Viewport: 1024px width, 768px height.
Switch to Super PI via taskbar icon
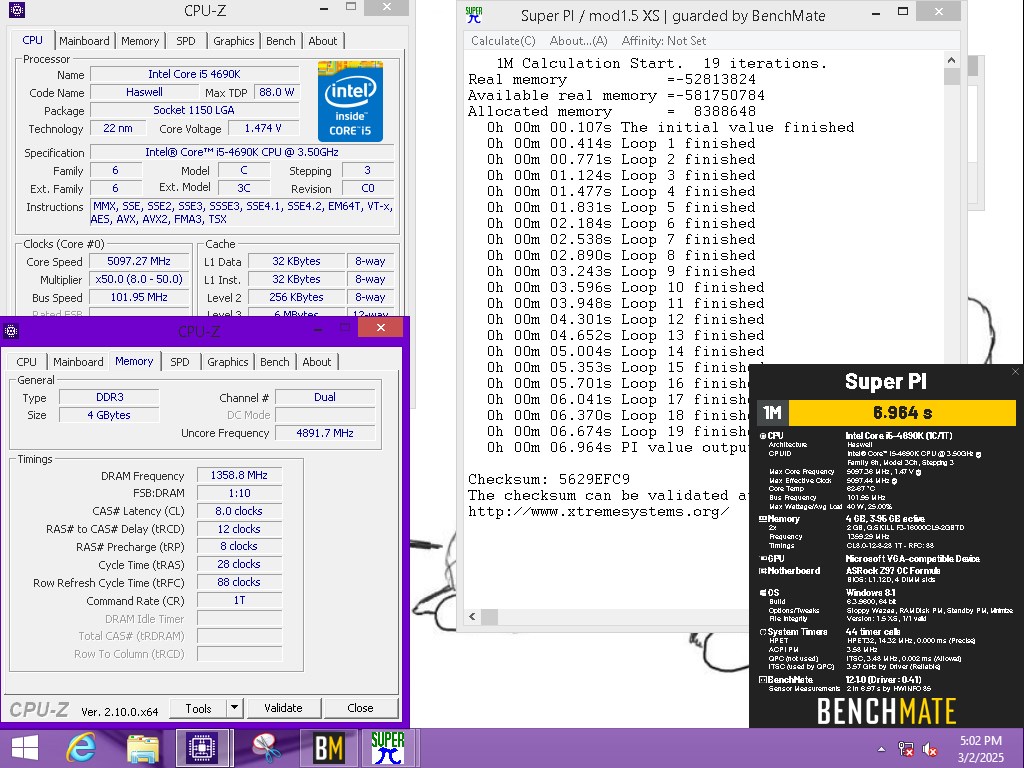click(388, 748)
